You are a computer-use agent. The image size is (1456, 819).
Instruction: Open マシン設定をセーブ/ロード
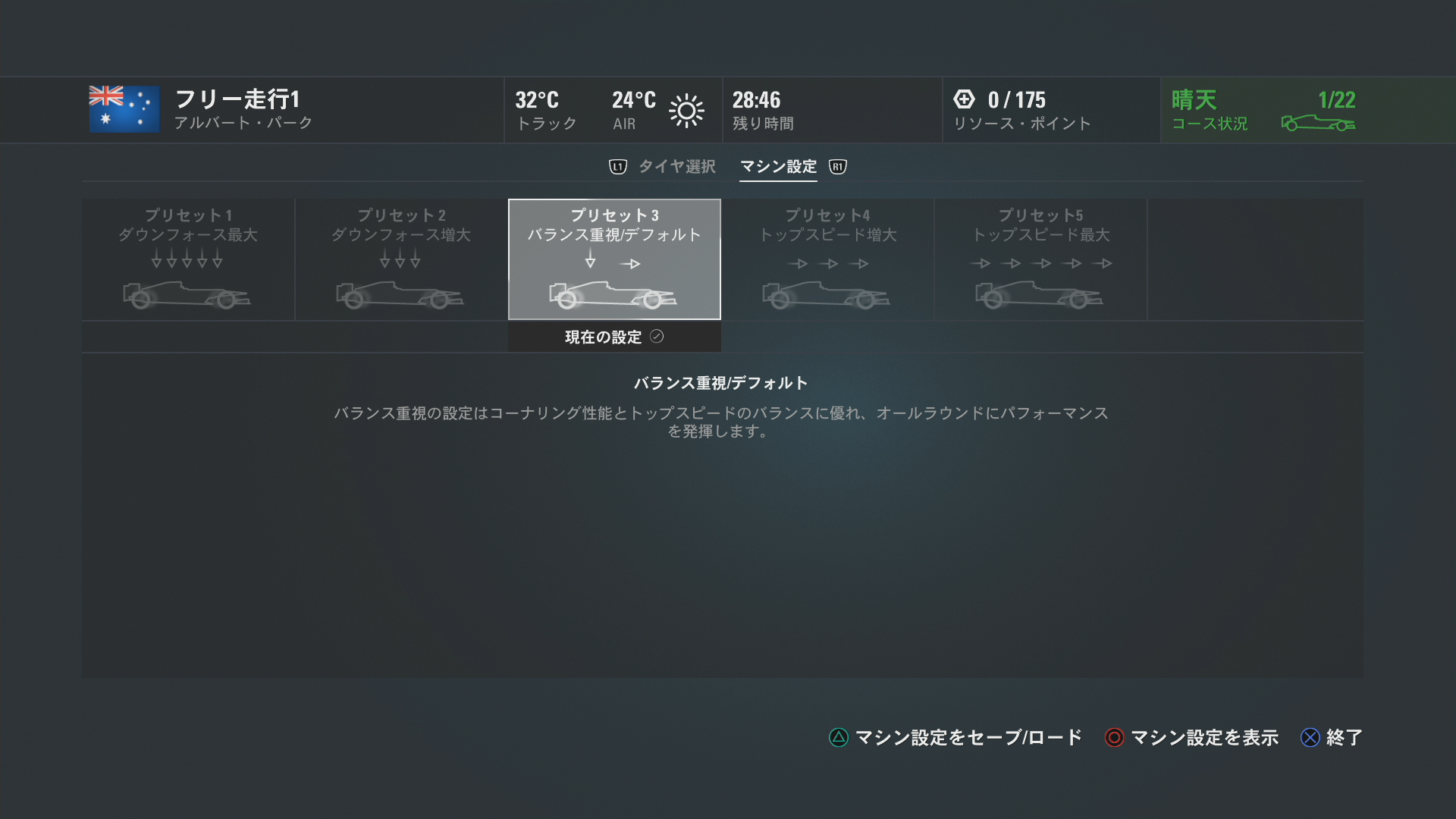[968, 737]
